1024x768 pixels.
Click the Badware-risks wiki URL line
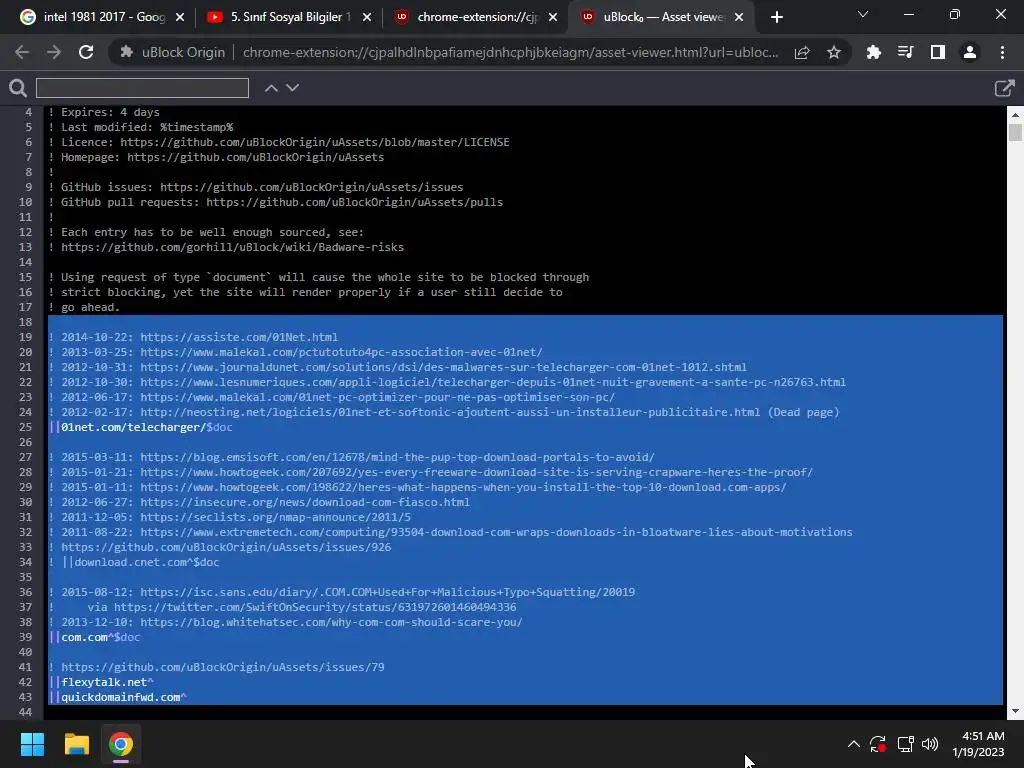226,247
